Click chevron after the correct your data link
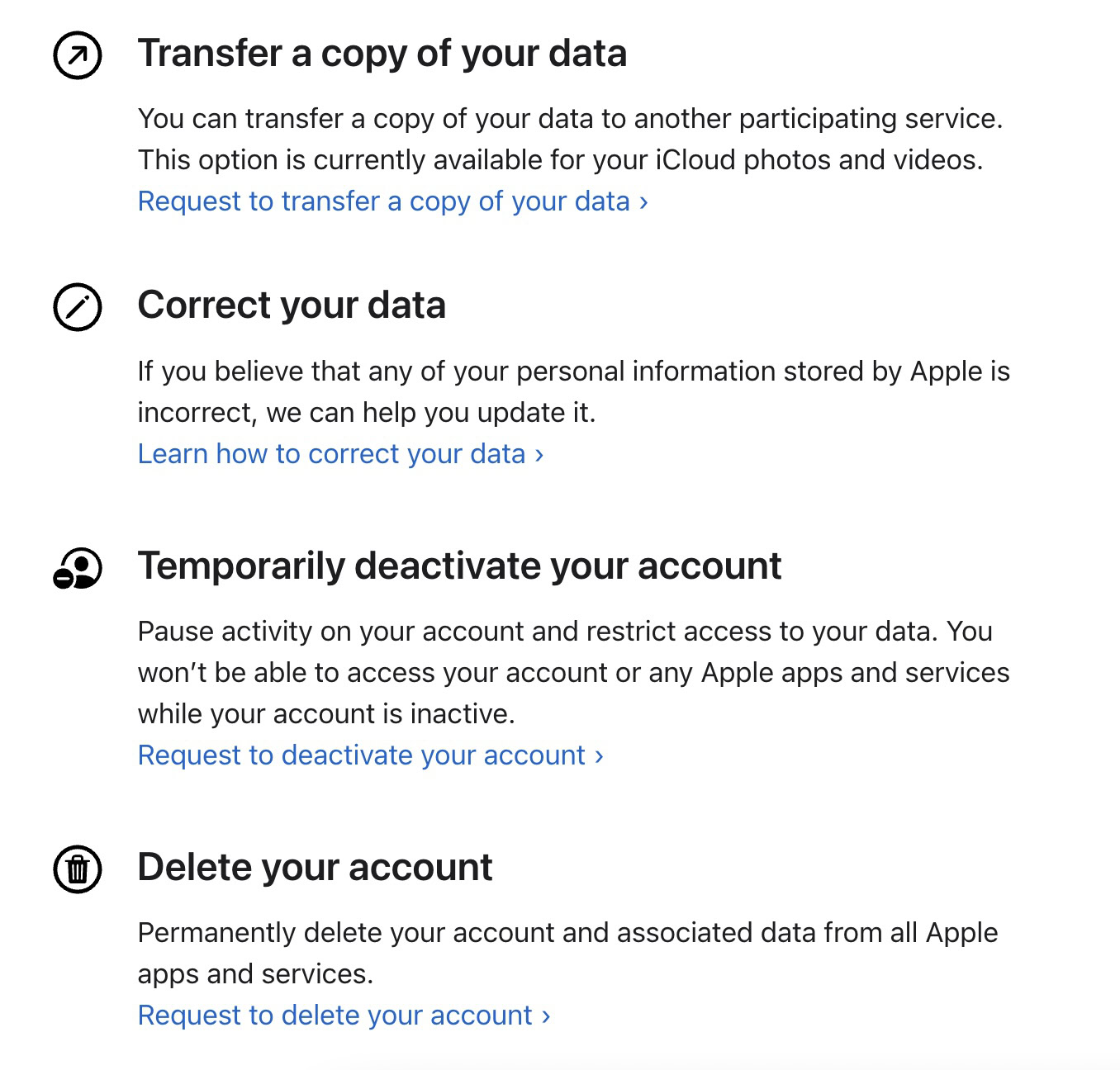The height and width of the screenshot is (1070, 1120). [539, 455]
